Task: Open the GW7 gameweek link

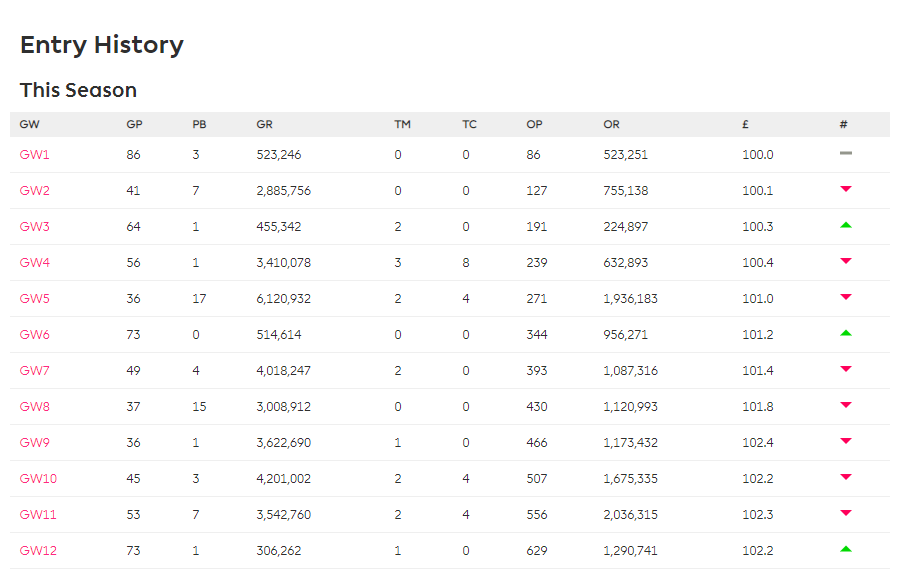Action: coord(35,371)
